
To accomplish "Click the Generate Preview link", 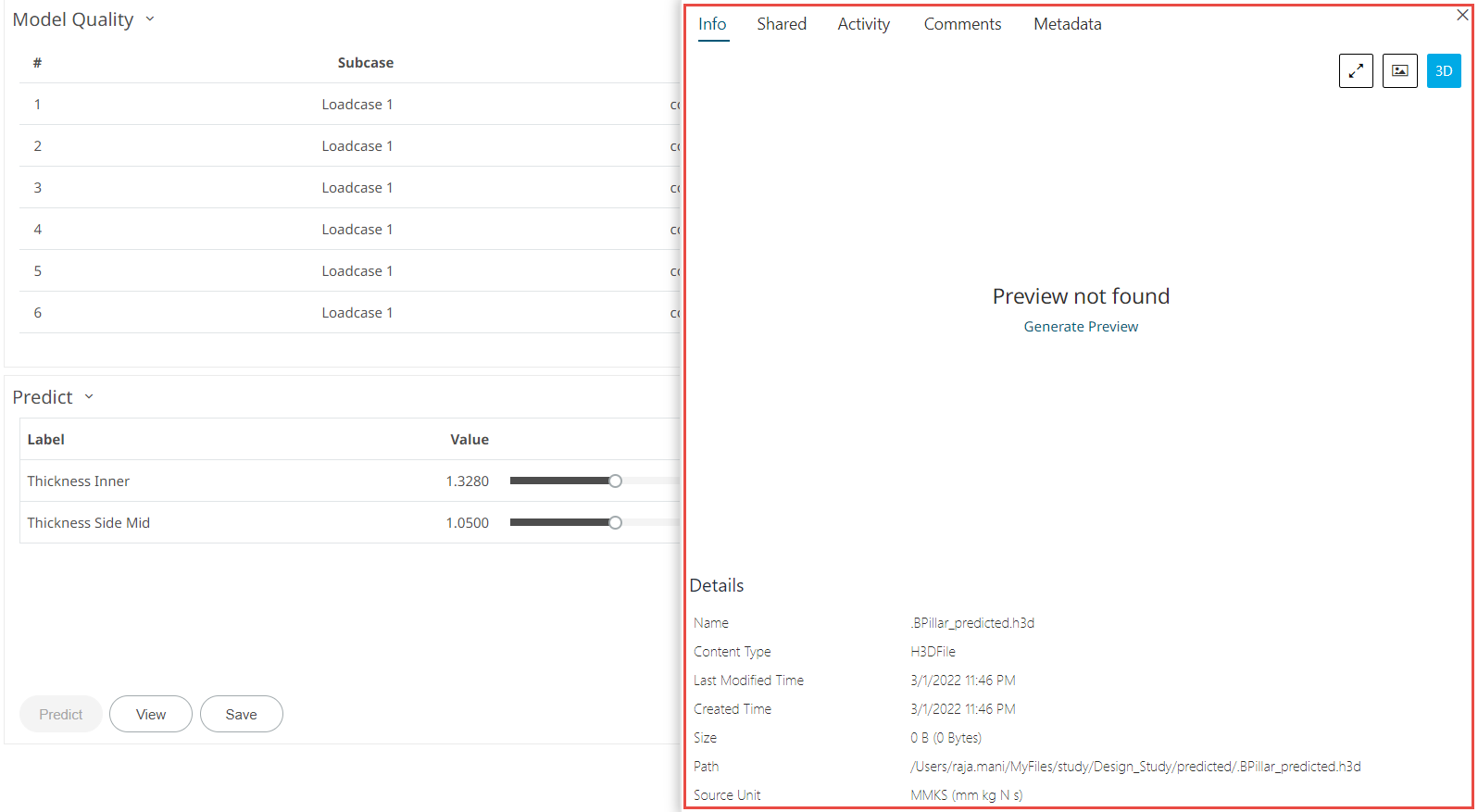I will point(1081,327).
